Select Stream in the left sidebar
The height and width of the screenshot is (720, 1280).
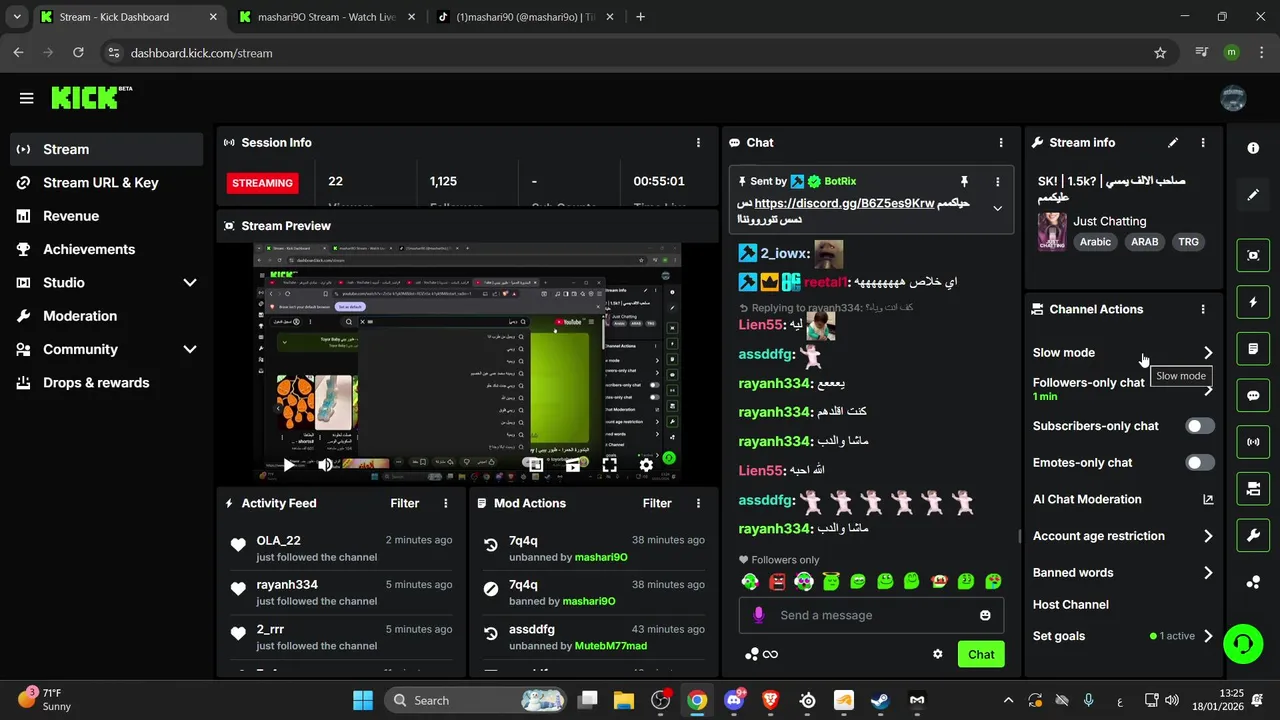(x=107, y=149)
